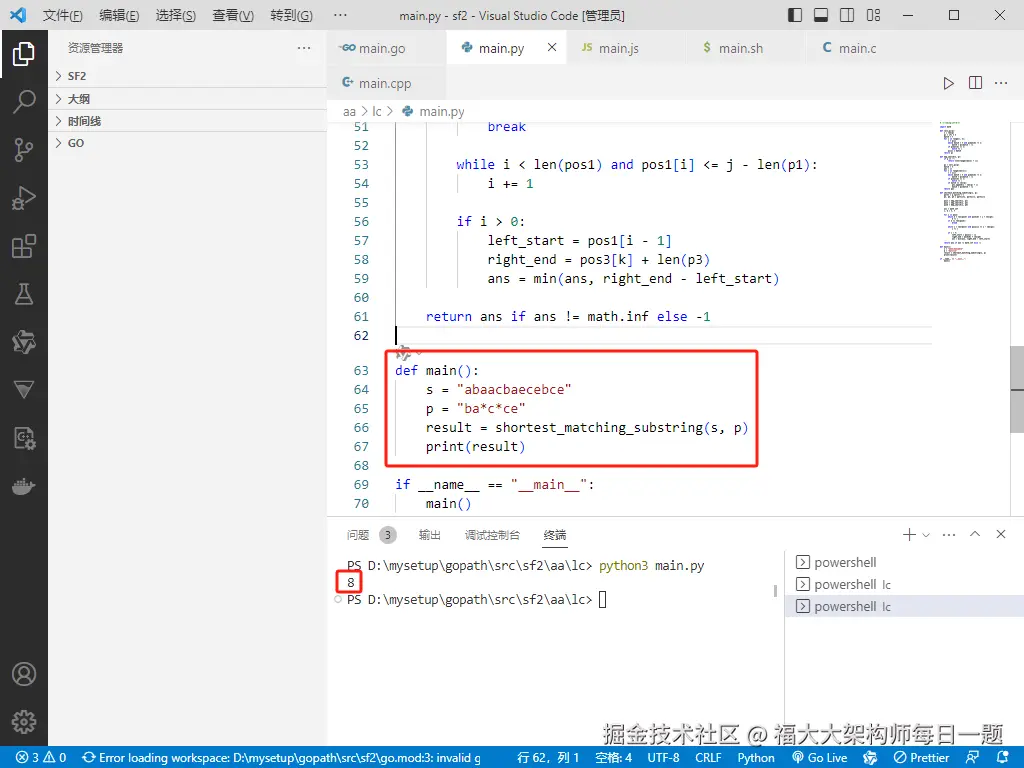Open Source Control view

click(x=24, y=150)
